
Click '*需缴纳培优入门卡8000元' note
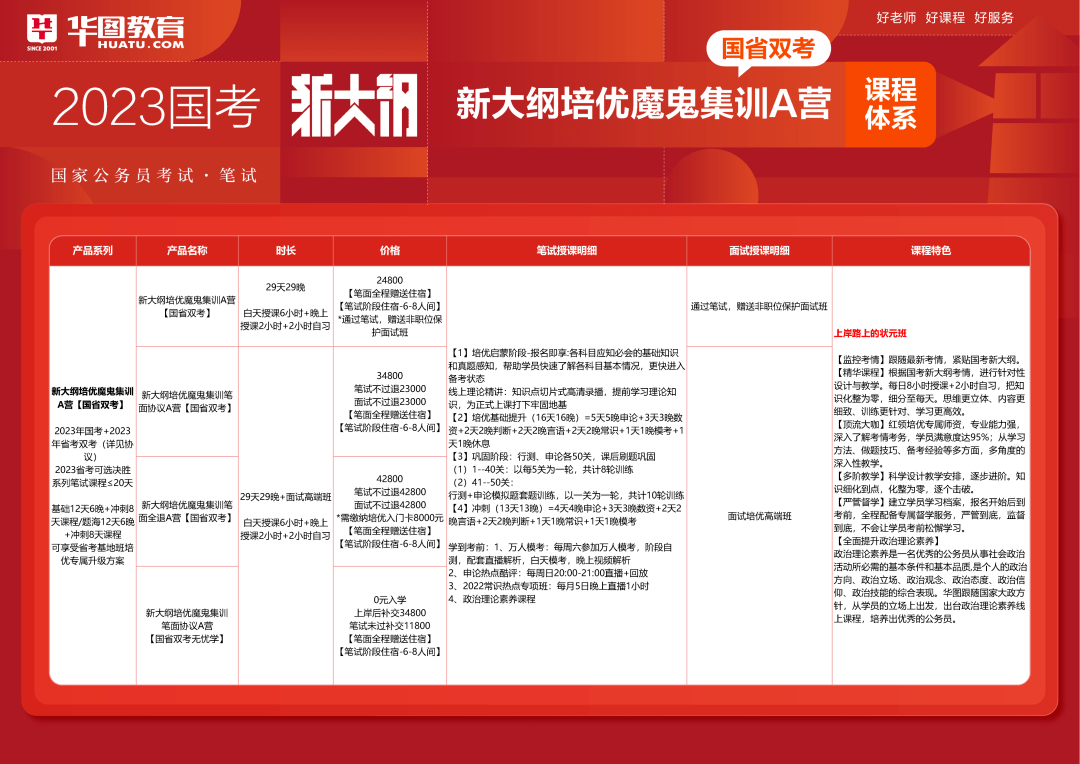point(390,518)
